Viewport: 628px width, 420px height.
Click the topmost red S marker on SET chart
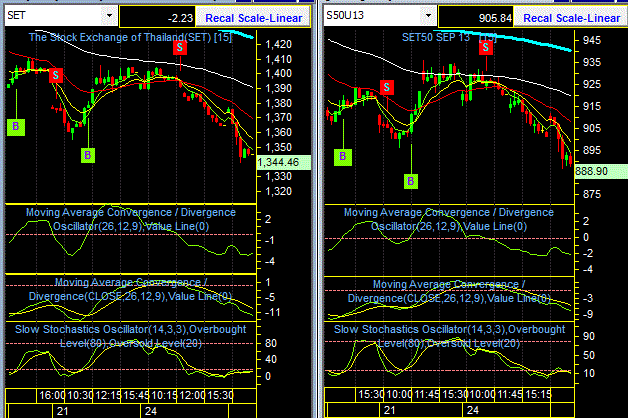pos(180,48)
